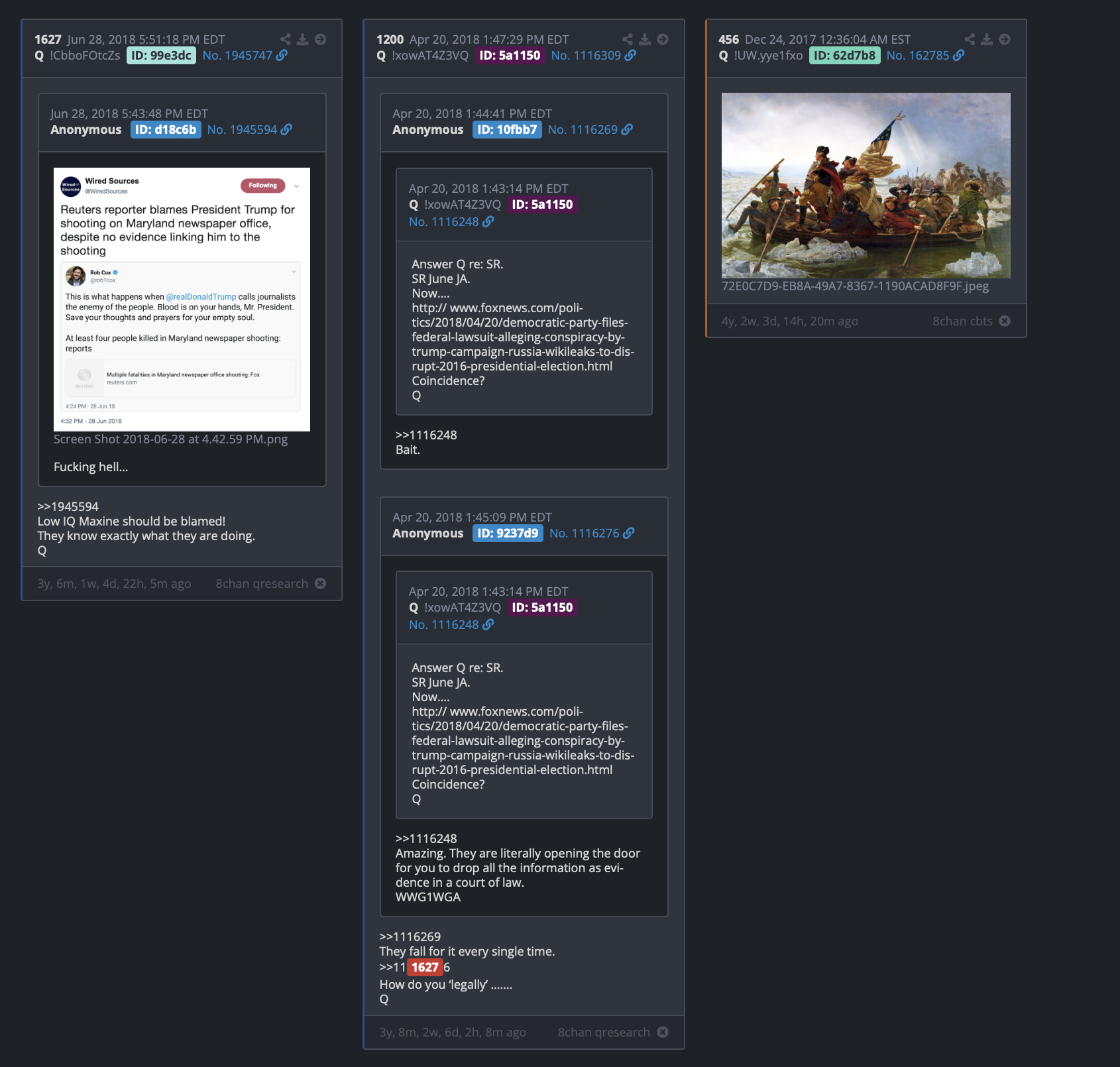The width and height of the screenshot is (1120, 1067).
Task: Open post number link No. 1116276
Action: tap(585, 533)
